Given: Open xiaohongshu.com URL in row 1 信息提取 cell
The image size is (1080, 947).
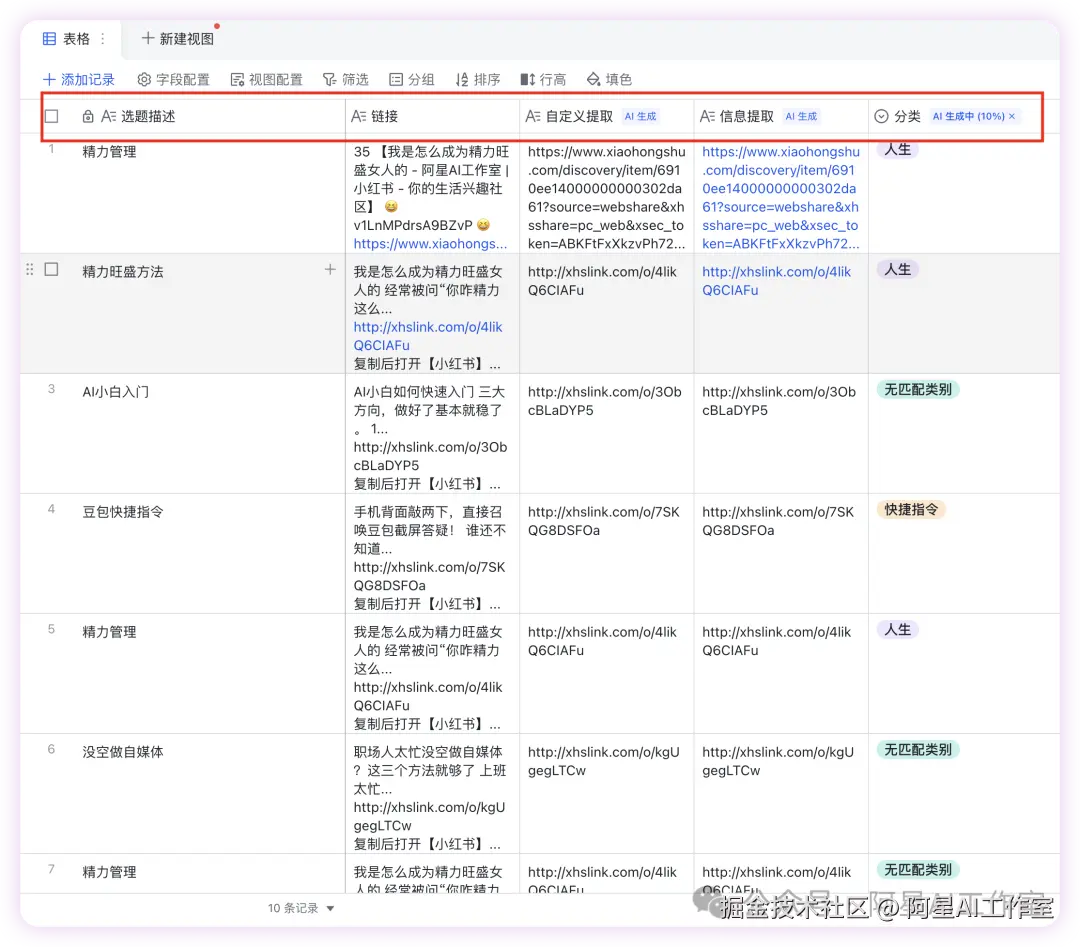Looking at the screenshot, I should click(x=780, y=198).
